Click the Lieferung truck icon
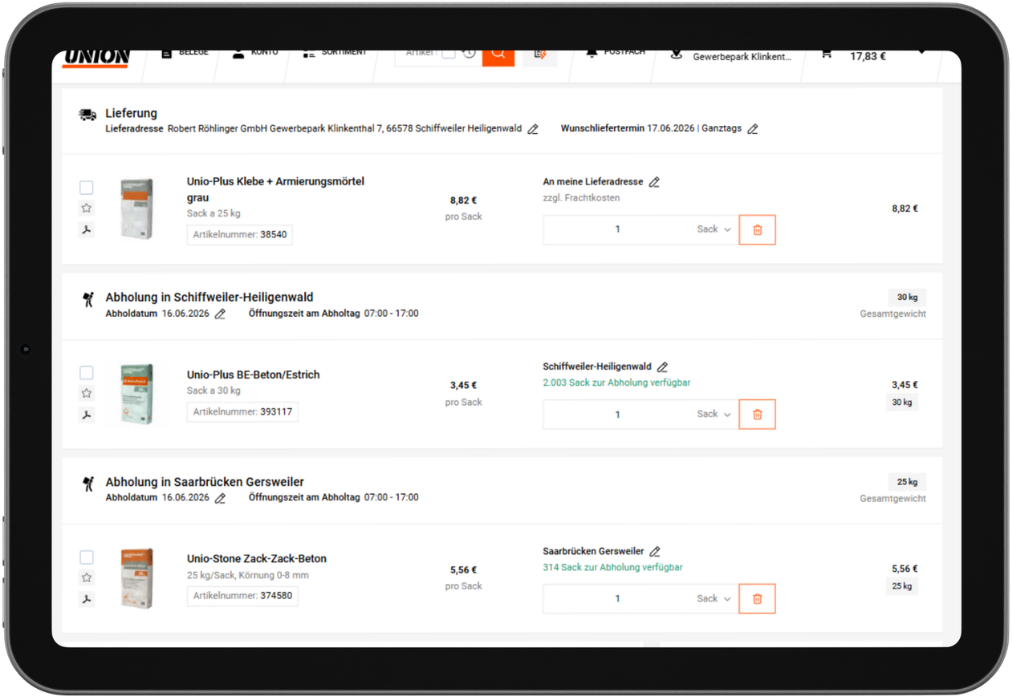The height and width of the screenshot is (697, 1012). pos(88,114)
